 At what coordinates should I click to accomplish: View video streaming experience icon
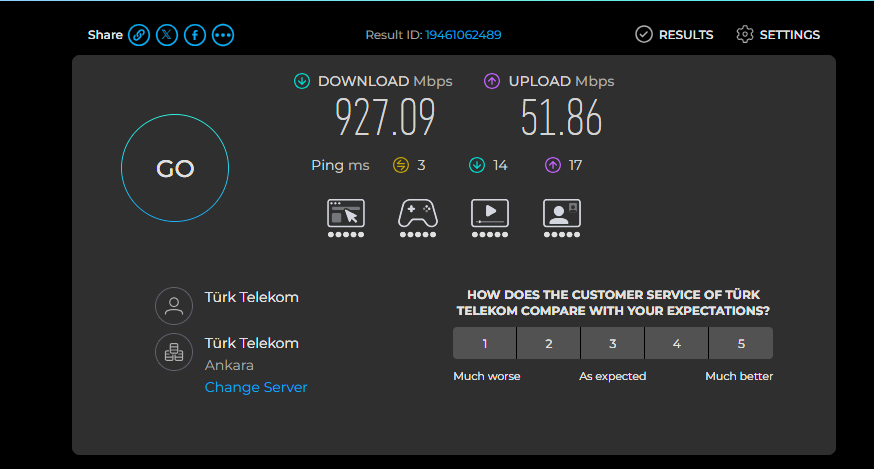pos(490,218)
